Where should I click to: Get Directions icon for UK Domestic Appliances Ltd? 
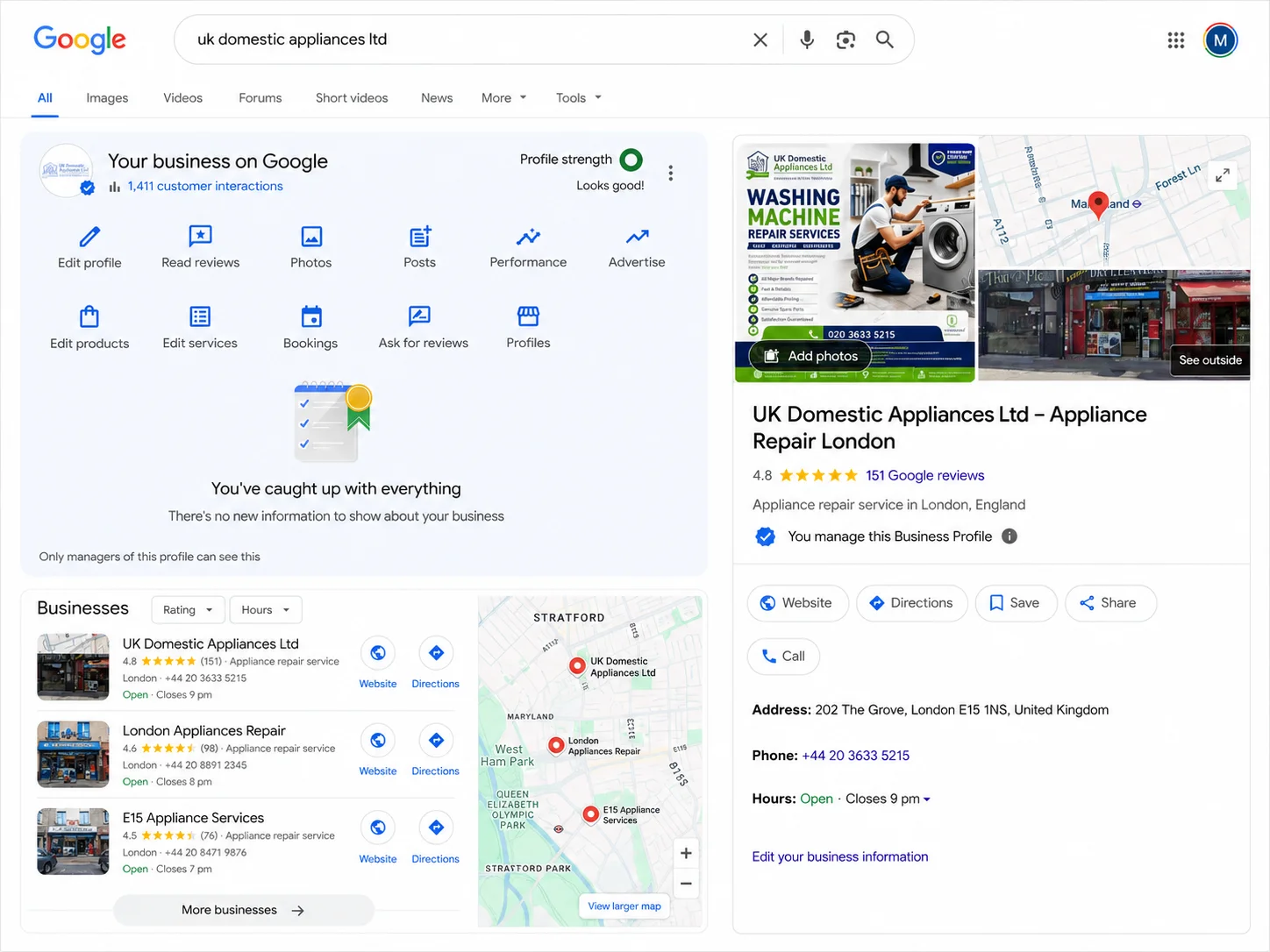[436, 653]
